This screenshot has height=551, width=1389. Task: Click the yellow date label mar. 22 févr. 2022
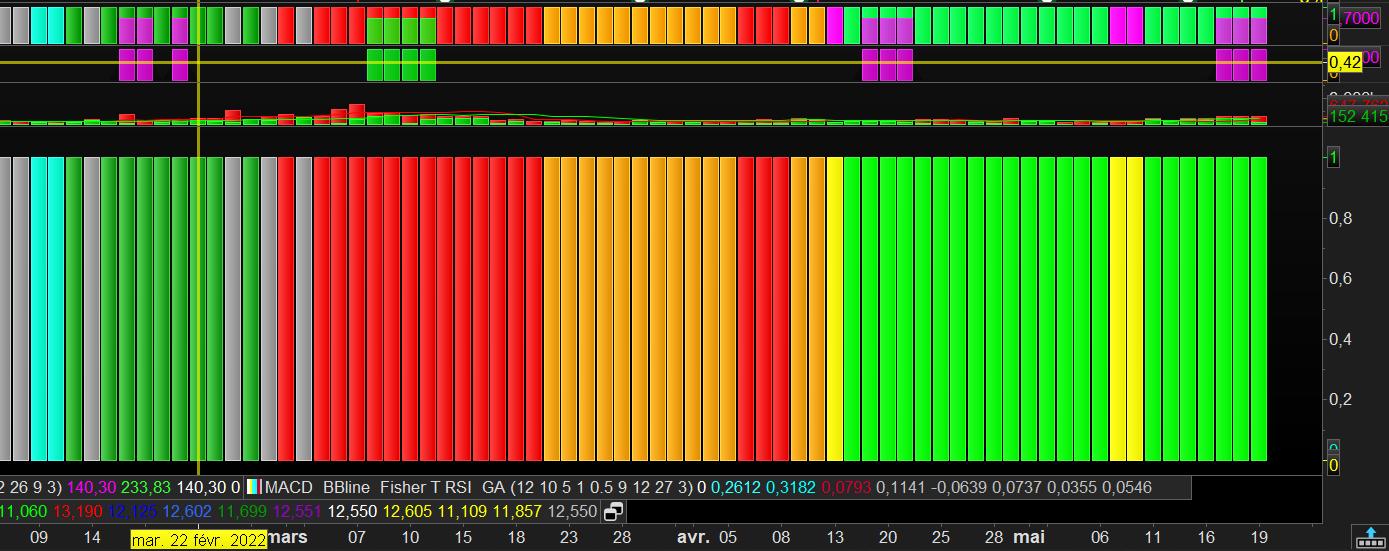point(199,540)
